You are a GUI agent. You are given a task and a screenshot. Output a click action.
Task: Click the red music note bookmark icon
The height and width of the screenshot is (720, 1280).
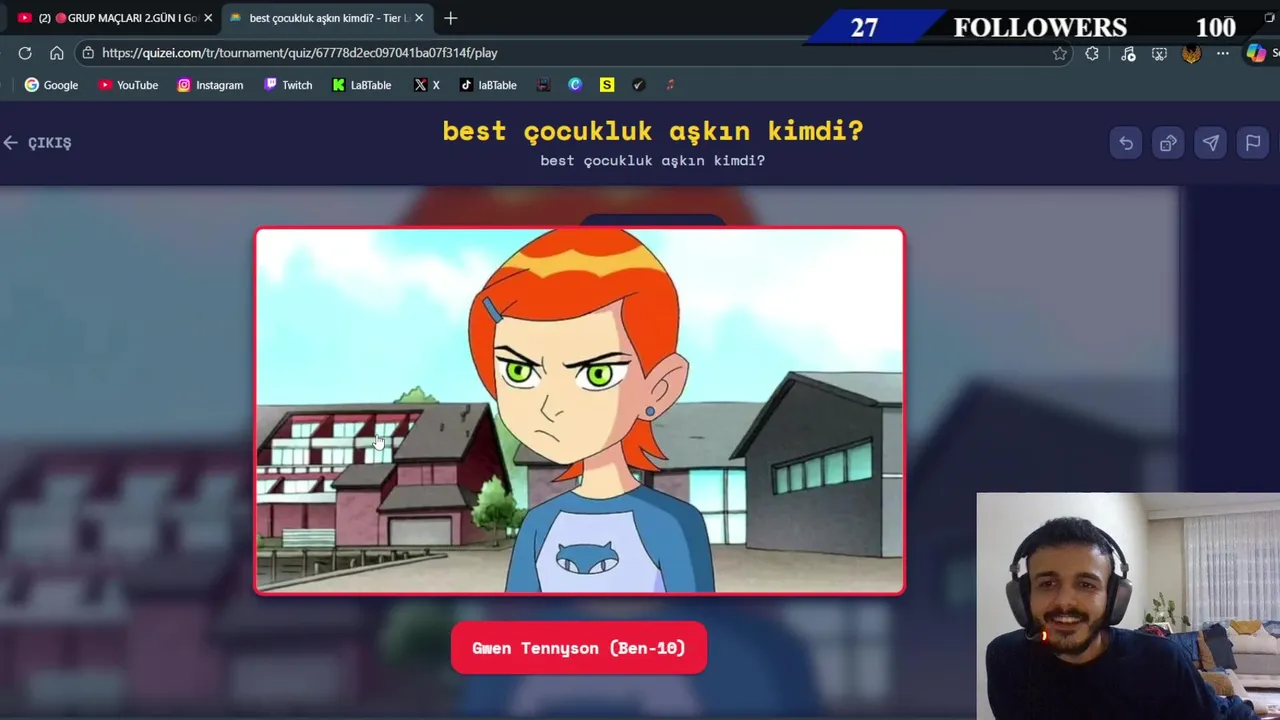[671, 85]
